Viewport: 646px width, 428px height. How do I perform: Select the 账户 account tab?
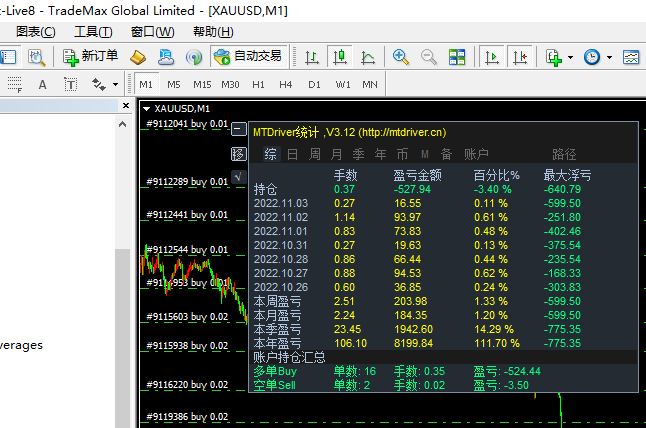476,154
